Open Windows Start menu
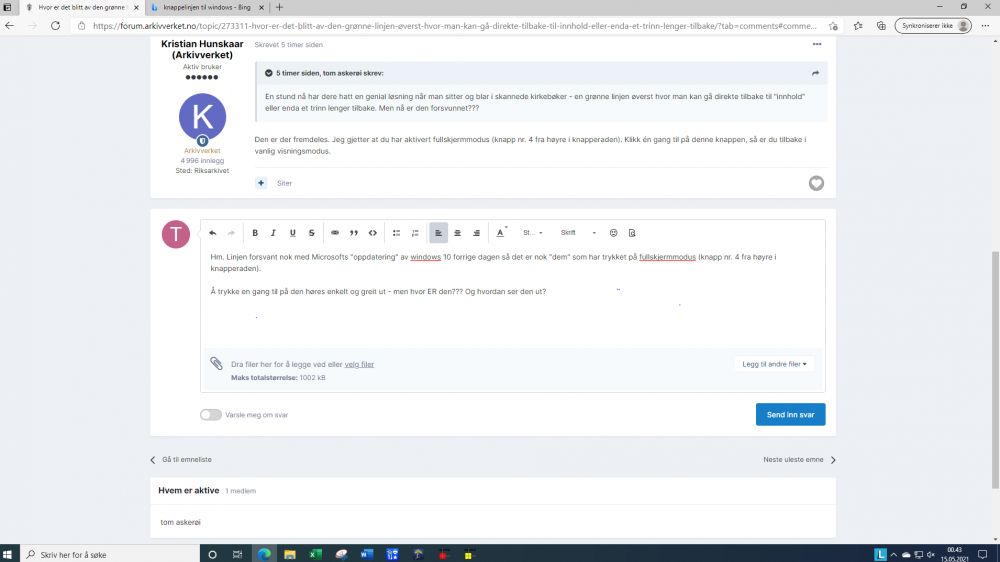The image size is (1000, 562). click(8, 554)
